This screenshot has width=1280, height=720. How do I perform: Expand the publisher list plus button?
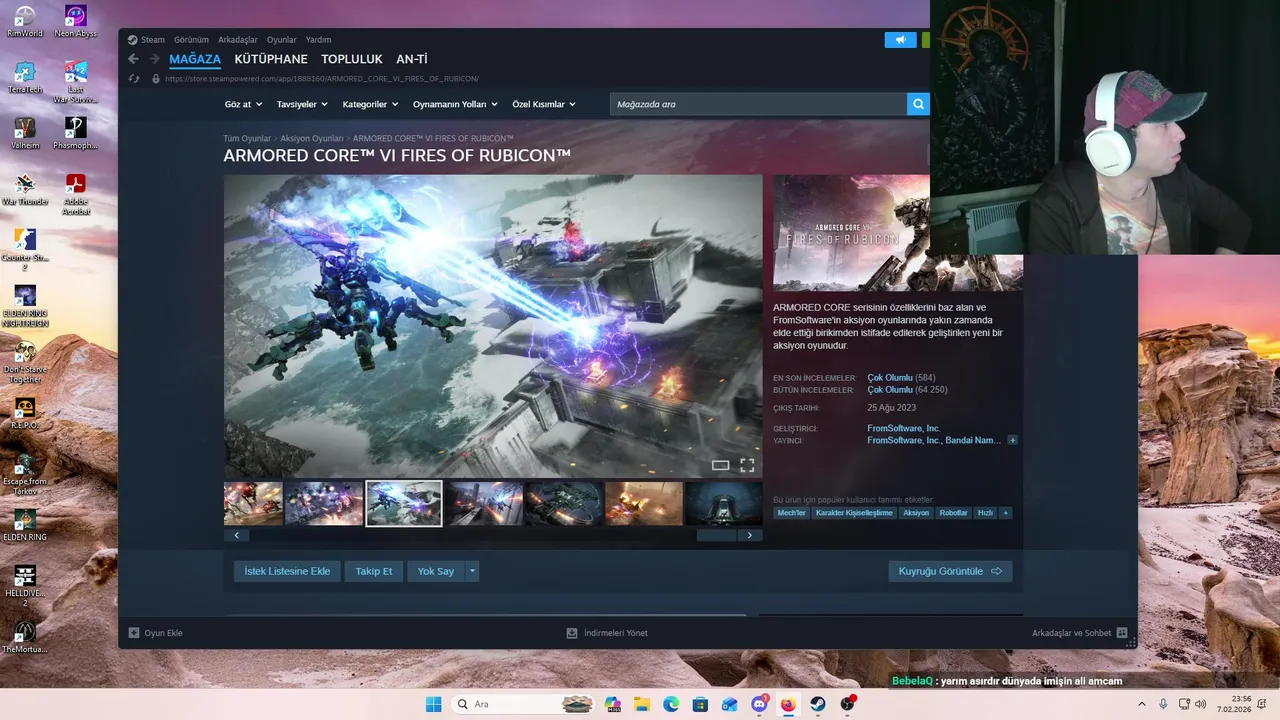(x=1012, y=440)
